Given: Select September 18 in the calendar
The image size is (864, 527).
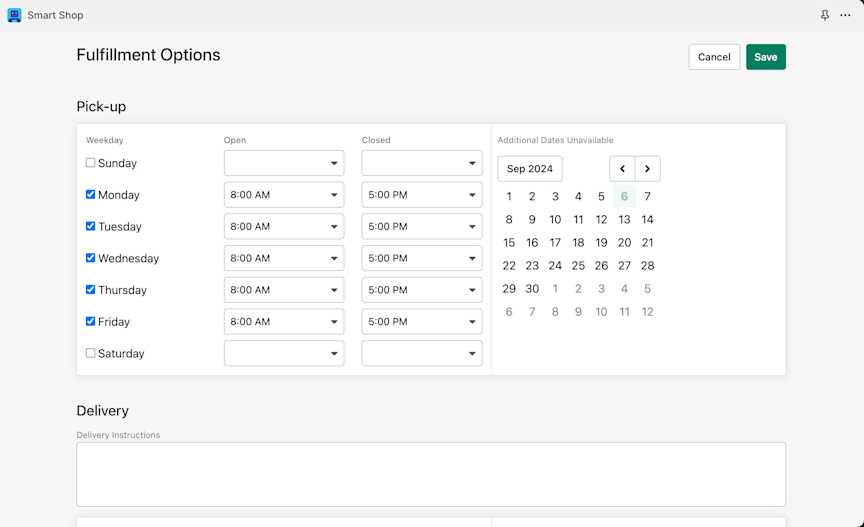Looking at the screenshot, I should point(578,243).
